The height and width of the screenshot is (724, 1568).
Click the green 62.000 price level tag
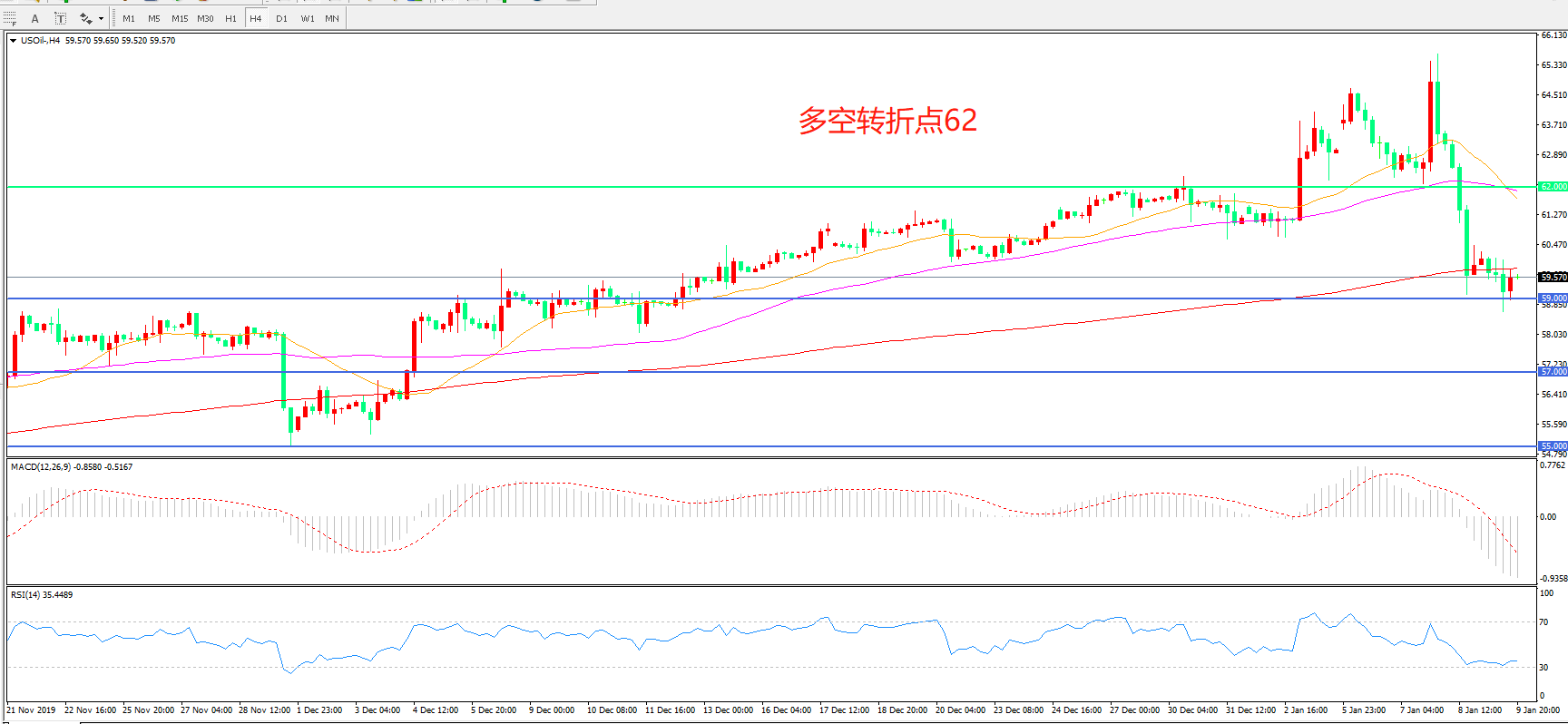pyautogui.click(x=1553, y=187)
